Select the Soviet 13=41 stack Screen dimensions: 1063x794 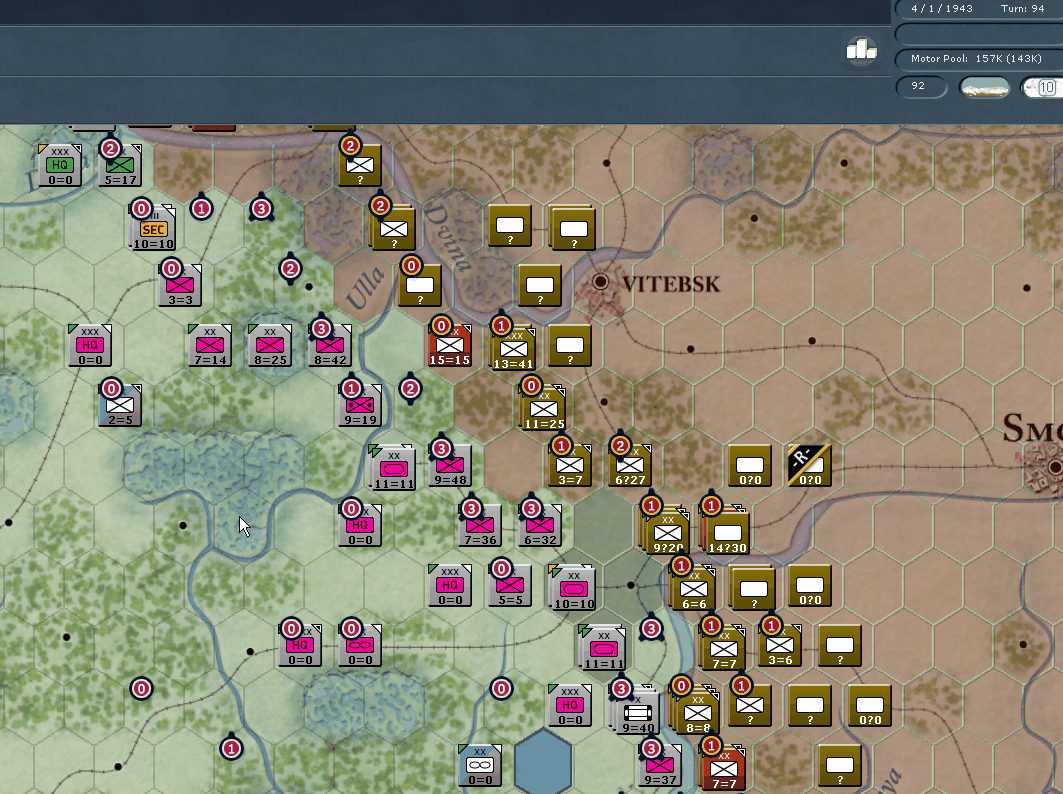coord(513,349)
